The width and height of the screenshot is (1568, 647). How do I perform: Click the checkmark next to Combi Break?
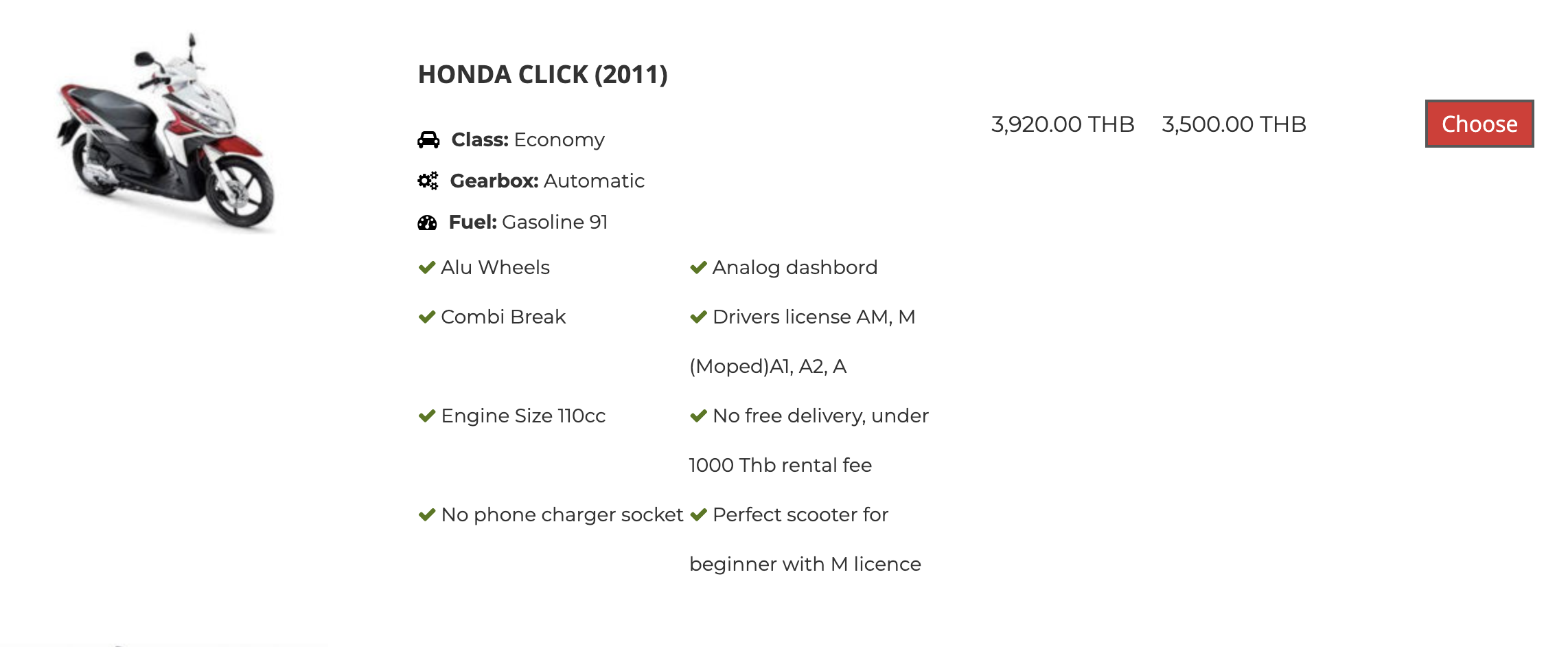(x=427, y=317)
